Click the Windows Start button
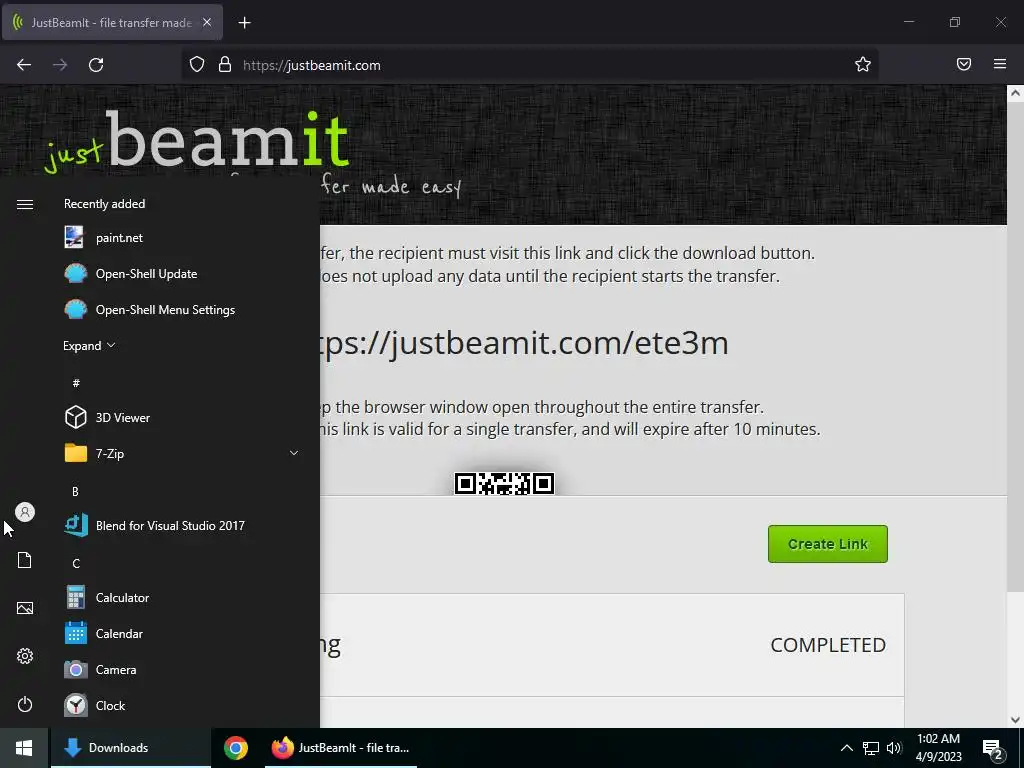Image resolution: width=1024 pixels, height=768 pixels. click(24, 748)
